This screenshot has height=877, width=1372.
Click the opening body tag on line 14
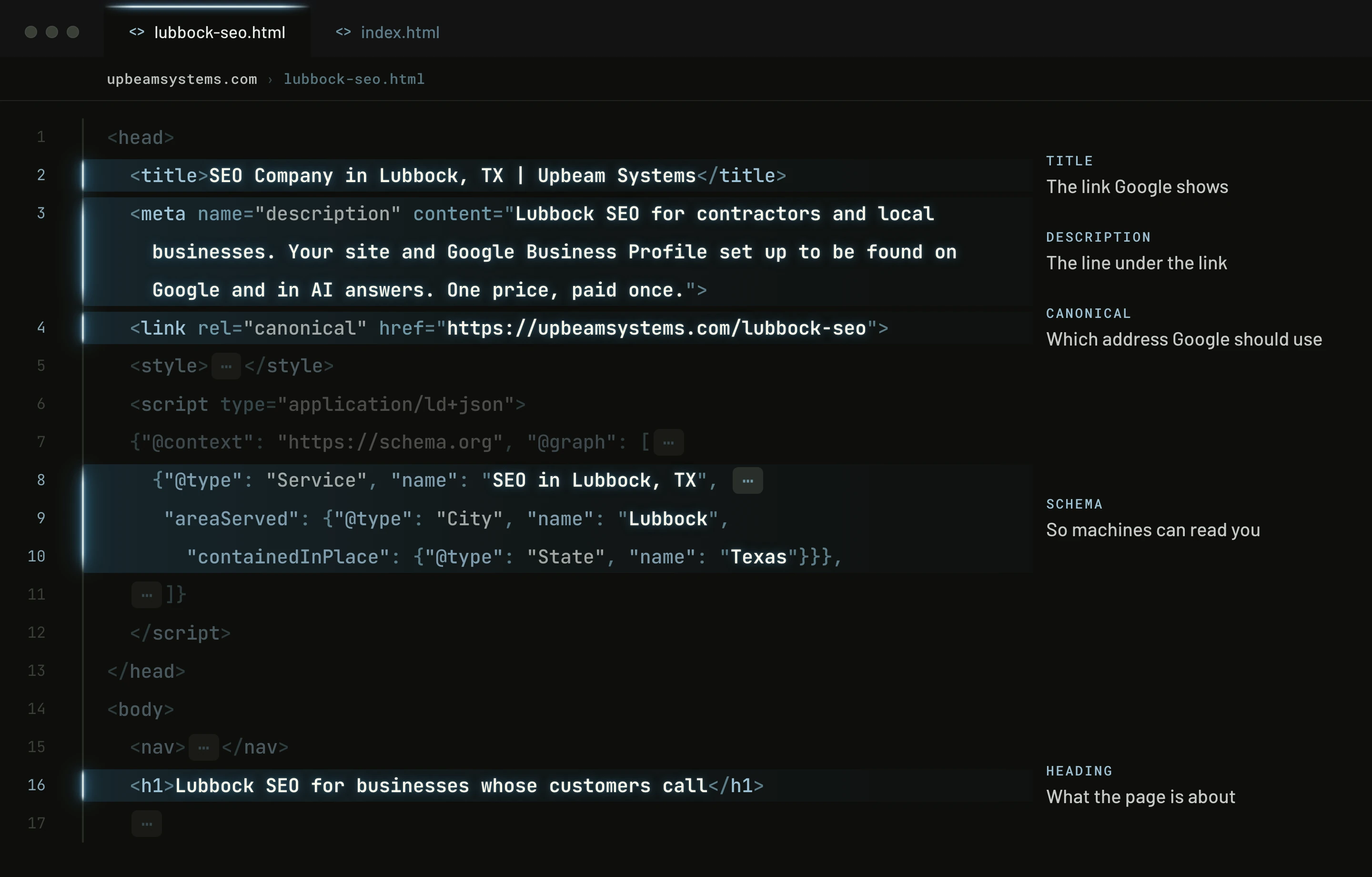click(140, 710)
